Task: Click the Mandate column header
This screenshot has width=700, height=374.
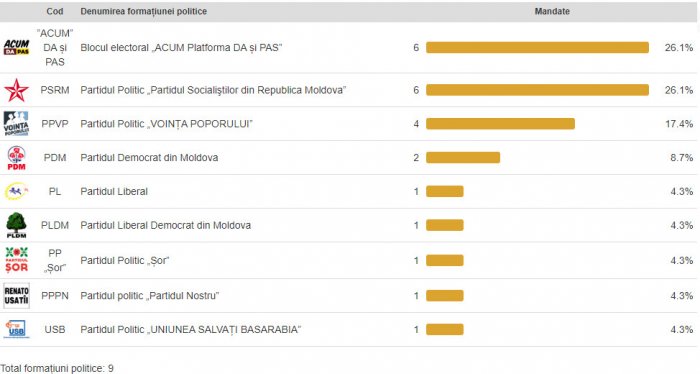Action: [x=552, y=11]
